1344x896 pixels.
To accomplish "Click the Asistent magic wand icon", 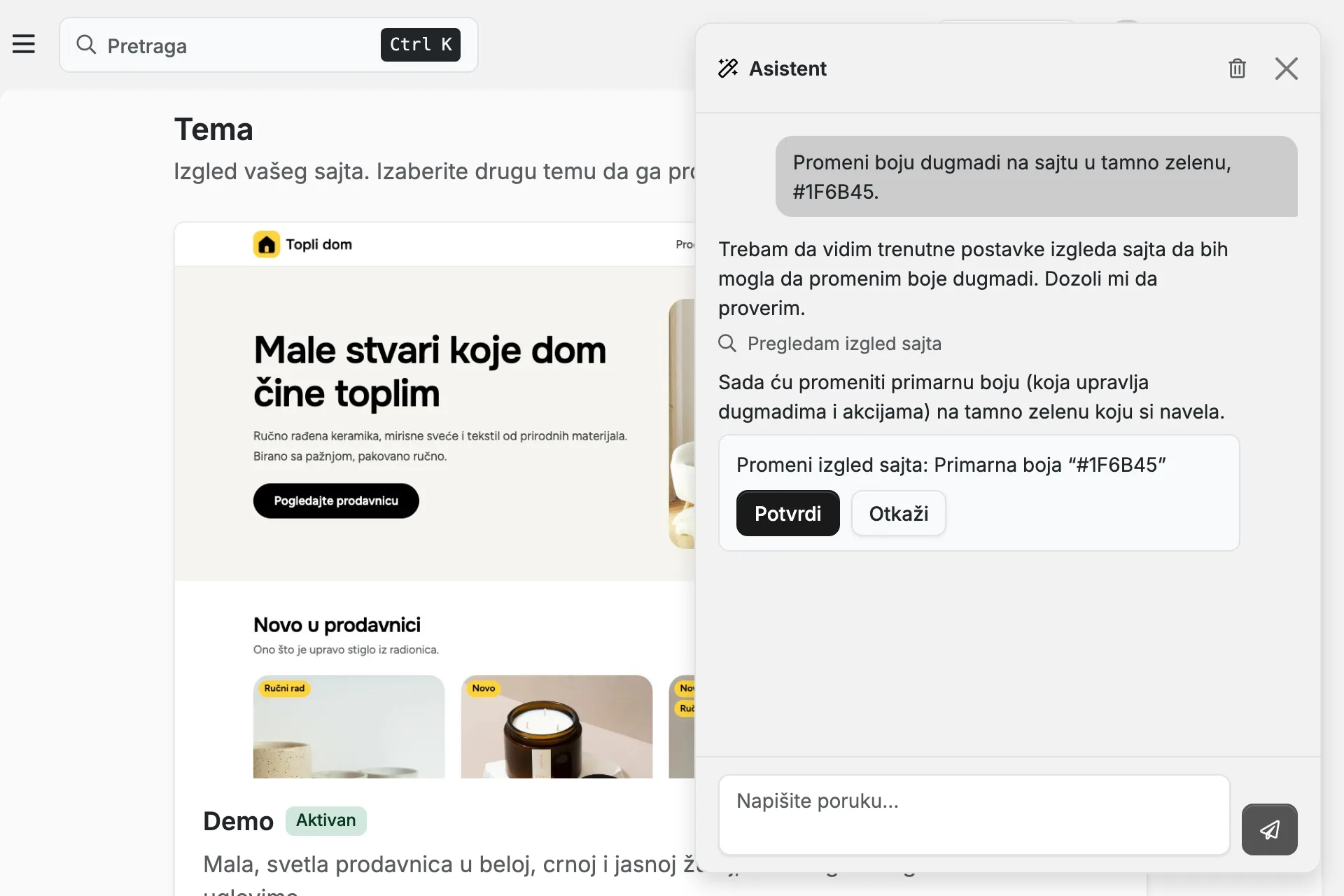I will pyautogui.click(x=728, y=68).
